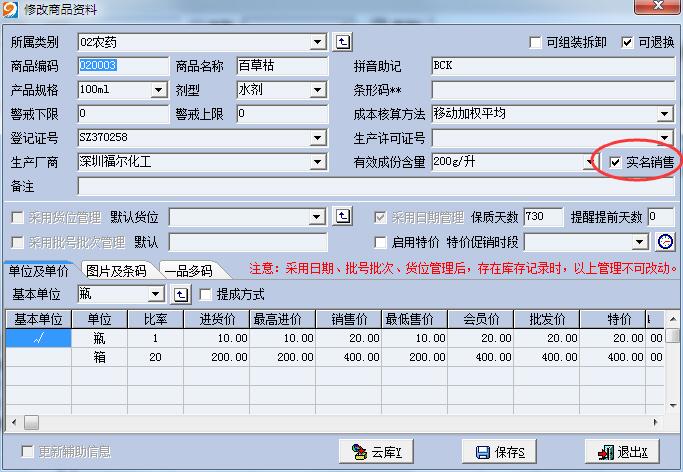Click the 云库 button
683x472 pixels.
[377, 452]
